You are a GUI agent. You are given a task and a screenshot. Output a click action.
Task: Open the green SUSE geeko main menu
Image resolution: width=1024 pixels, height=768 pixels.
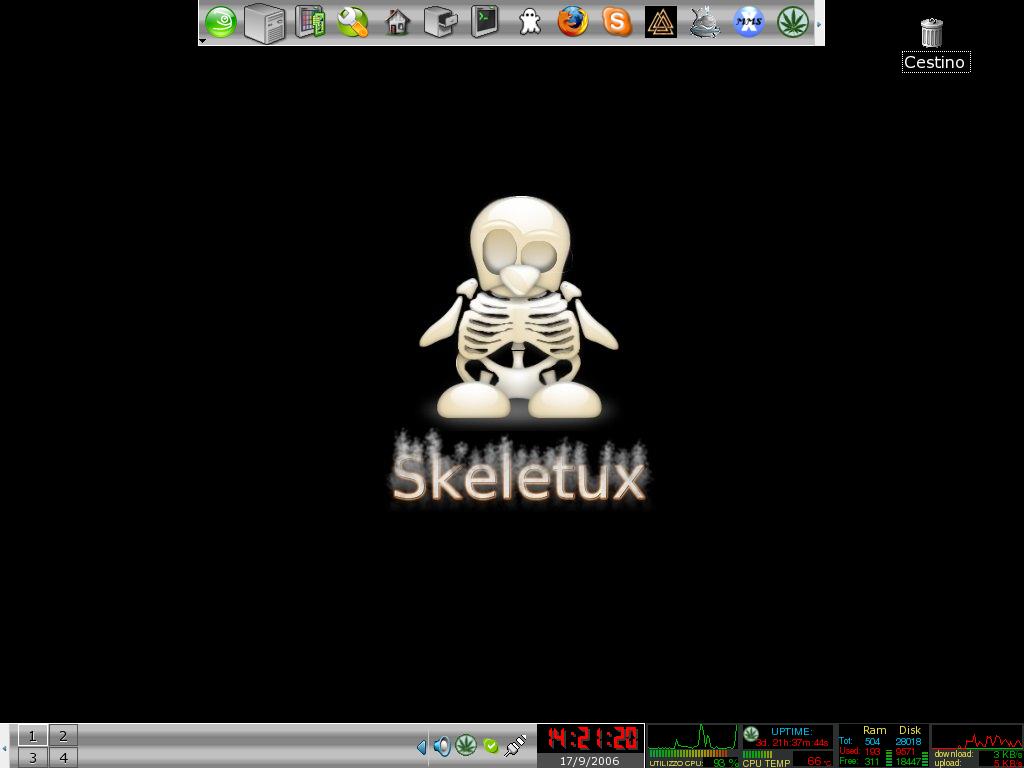click(221, 22)
